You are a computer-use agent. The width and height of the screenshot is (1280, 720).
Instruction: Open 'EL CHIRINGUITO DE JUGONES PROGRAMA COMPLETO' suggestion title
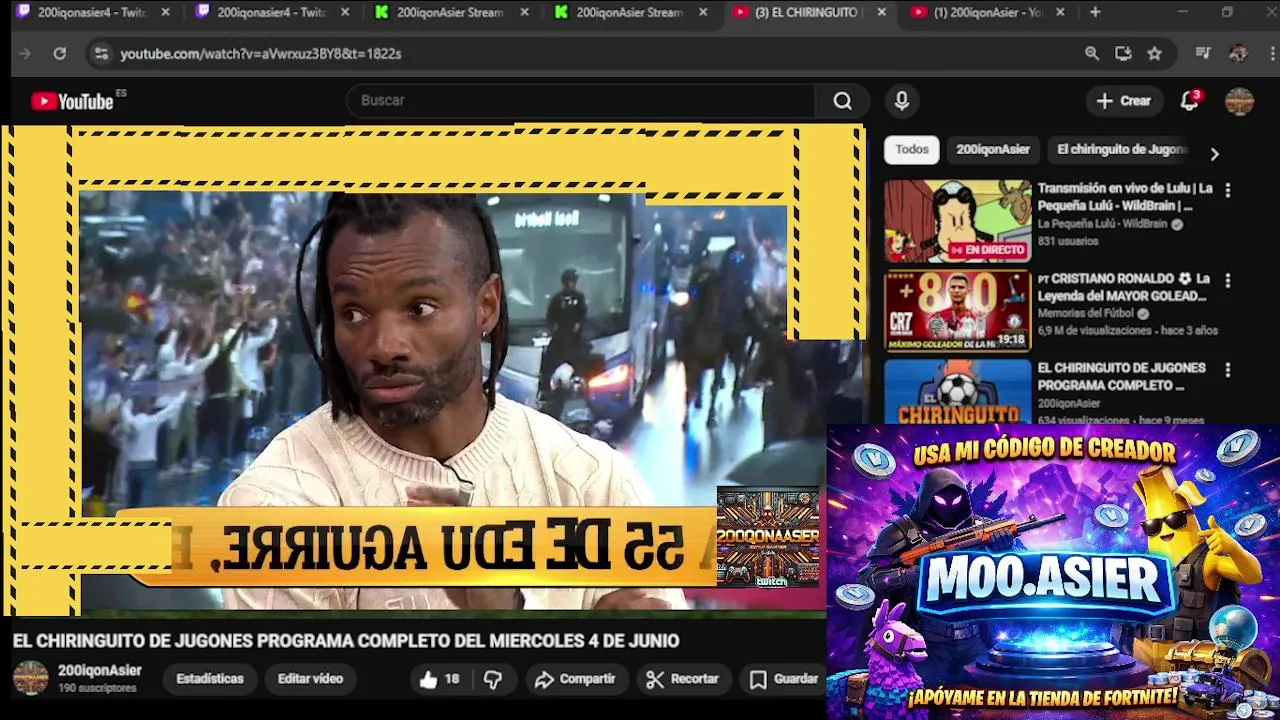point(1121,377)
